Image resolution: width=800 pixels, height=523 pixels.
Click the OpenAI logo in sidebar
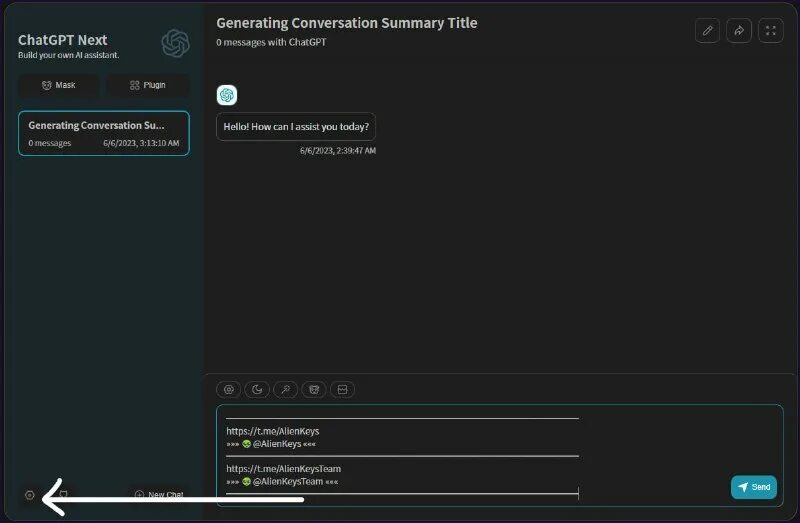(x=175, y=43)
